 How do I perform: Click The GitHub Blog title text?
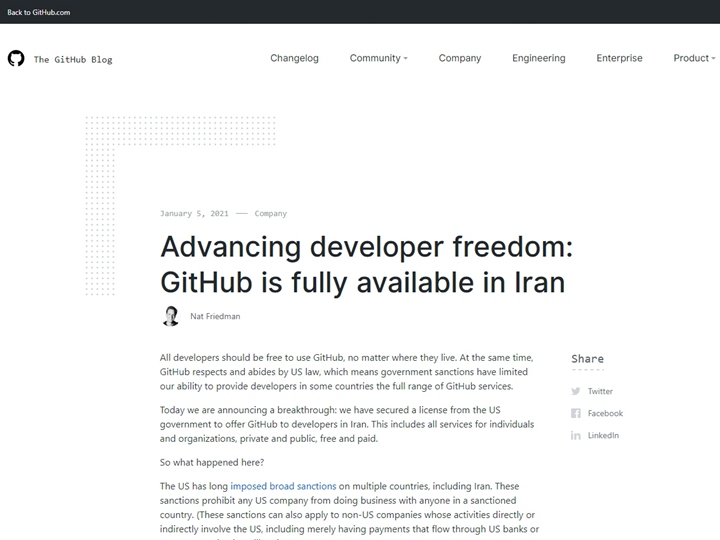[x=73, y=60]
